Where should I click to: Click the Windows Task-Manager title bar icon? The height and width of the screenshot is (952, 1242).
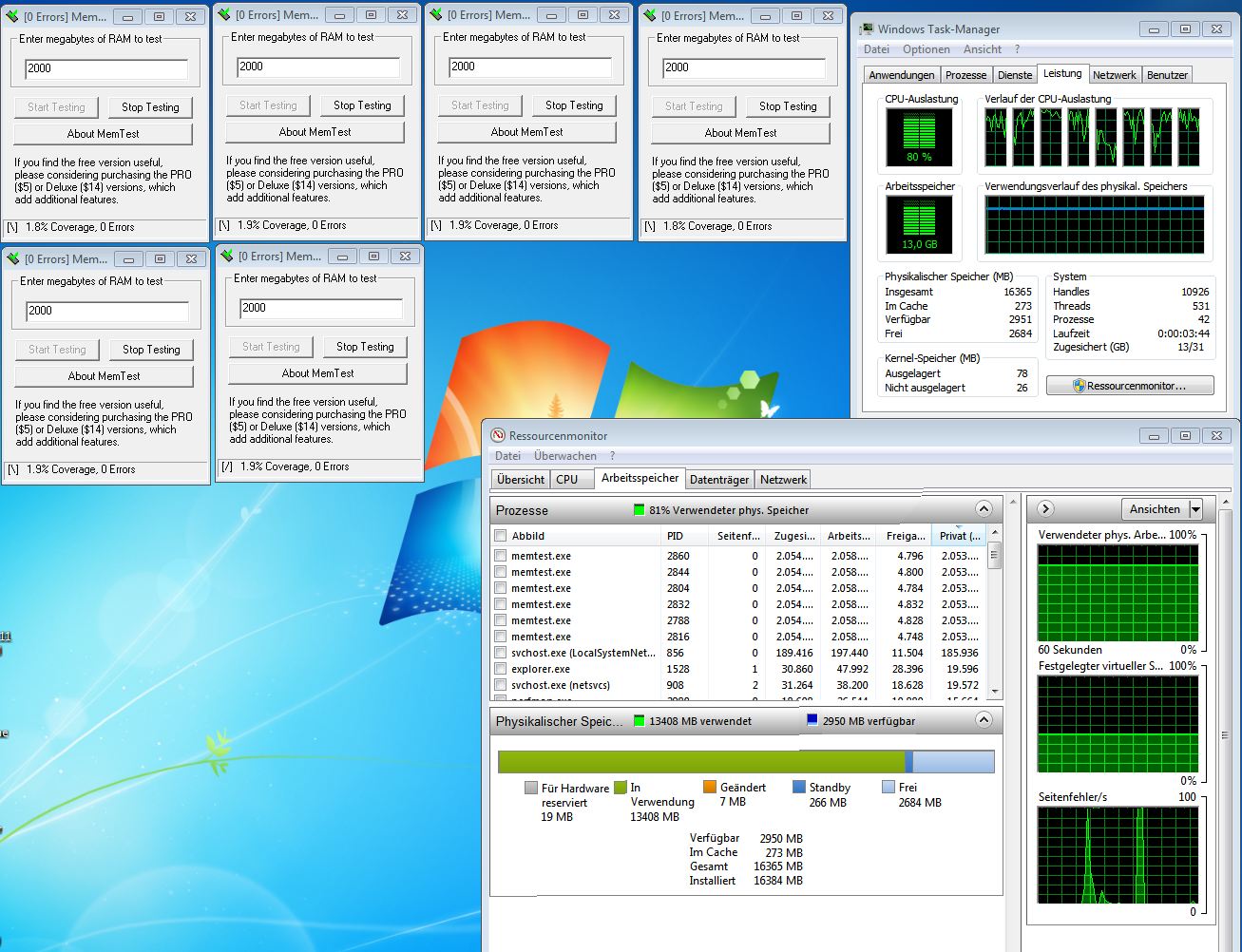(867, 29)
